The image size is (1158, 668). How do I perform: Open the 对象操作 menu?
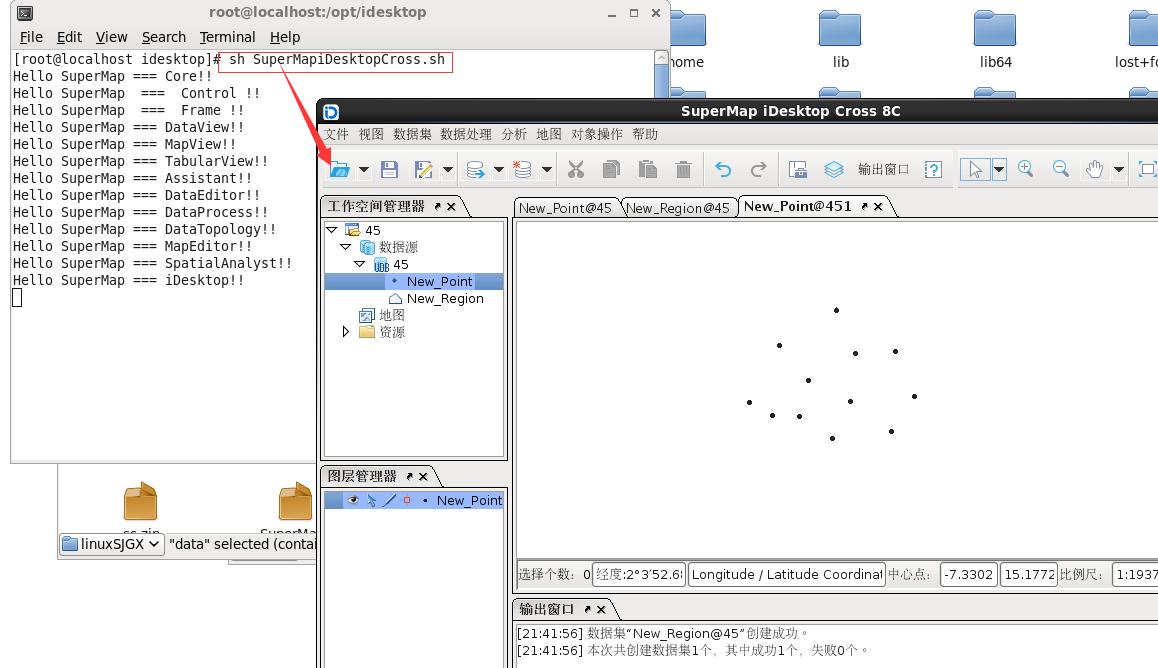597,134
